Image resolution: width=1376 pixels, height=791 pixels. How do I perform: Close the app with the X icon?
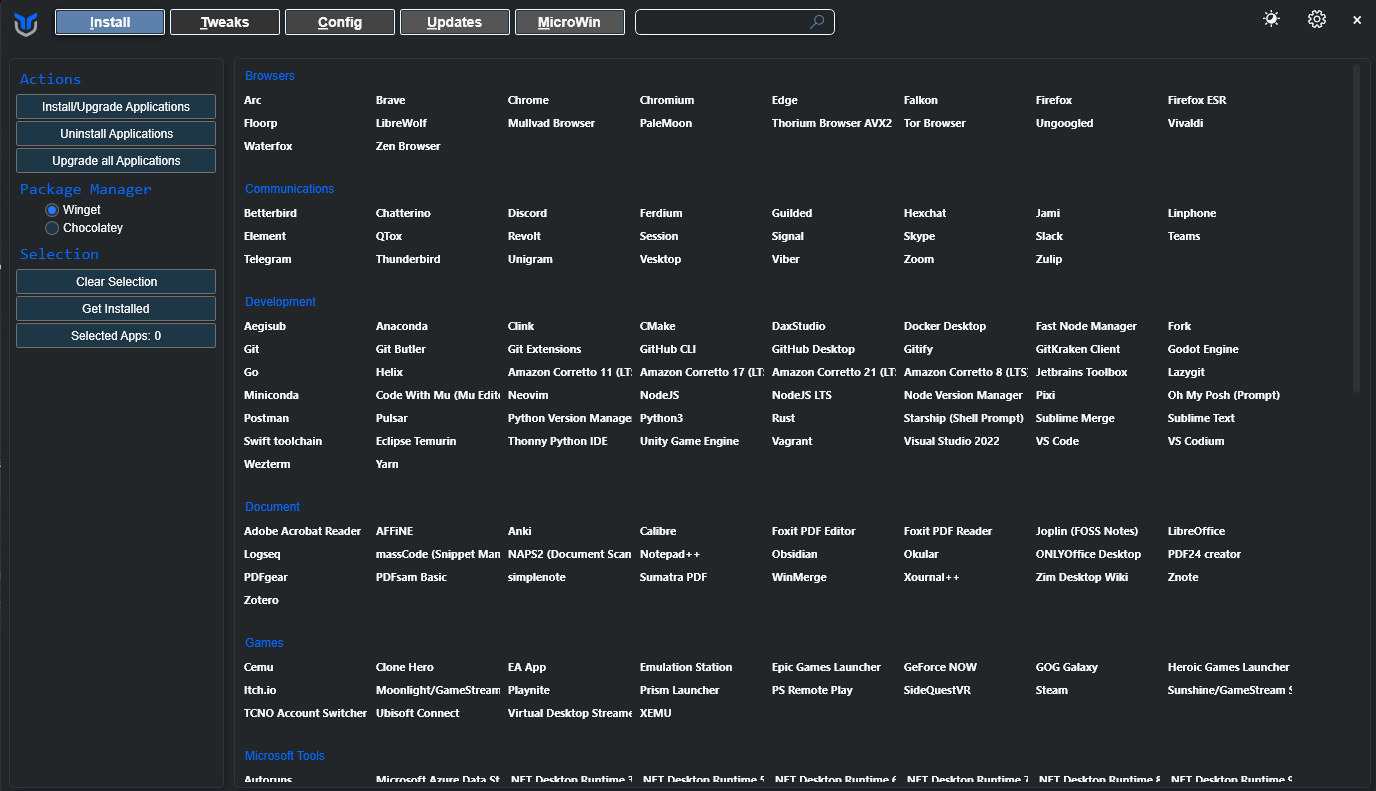pos(1357,20)
